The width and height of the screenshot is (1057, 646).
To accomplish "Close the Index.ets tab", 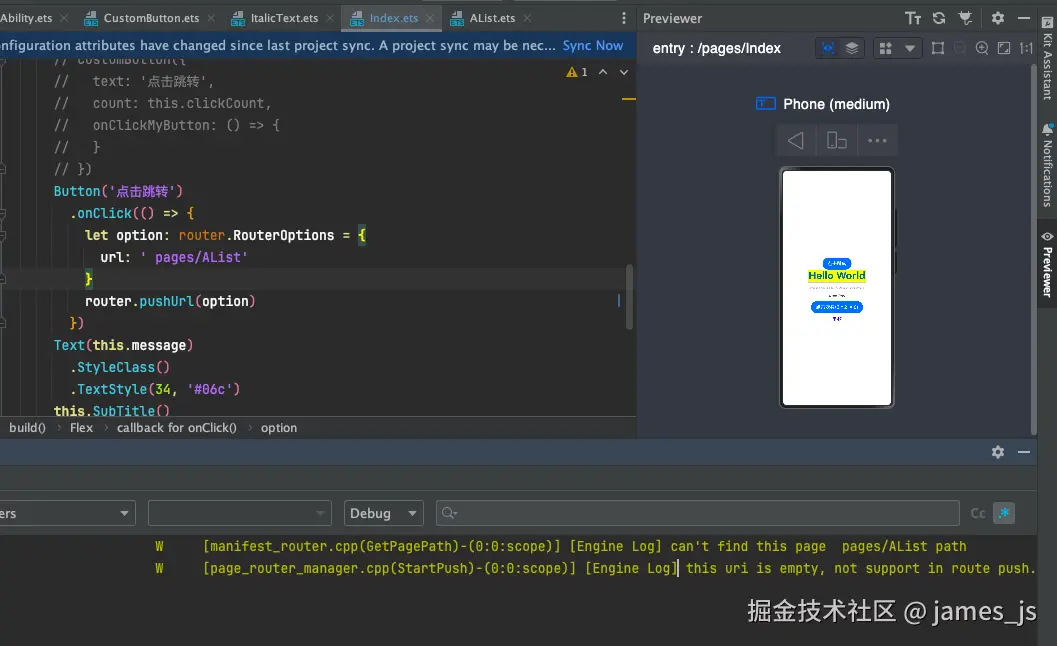I will (430, 18).
